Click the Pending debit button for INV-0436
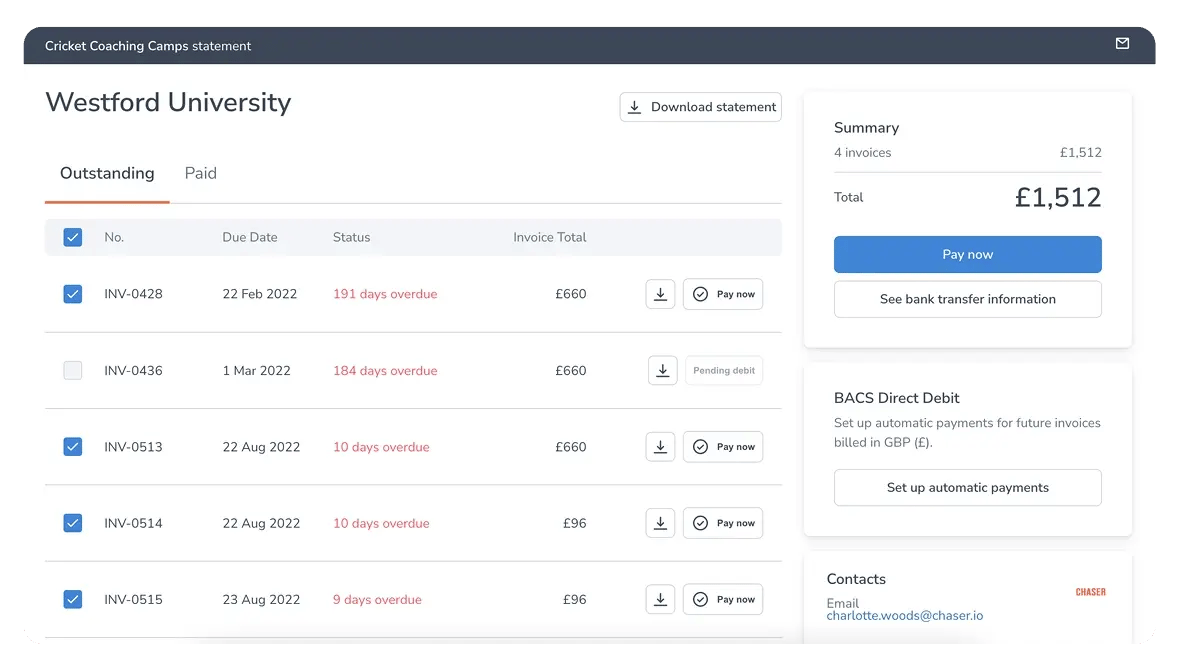The image size is (1179, 671). click(723, 370)
